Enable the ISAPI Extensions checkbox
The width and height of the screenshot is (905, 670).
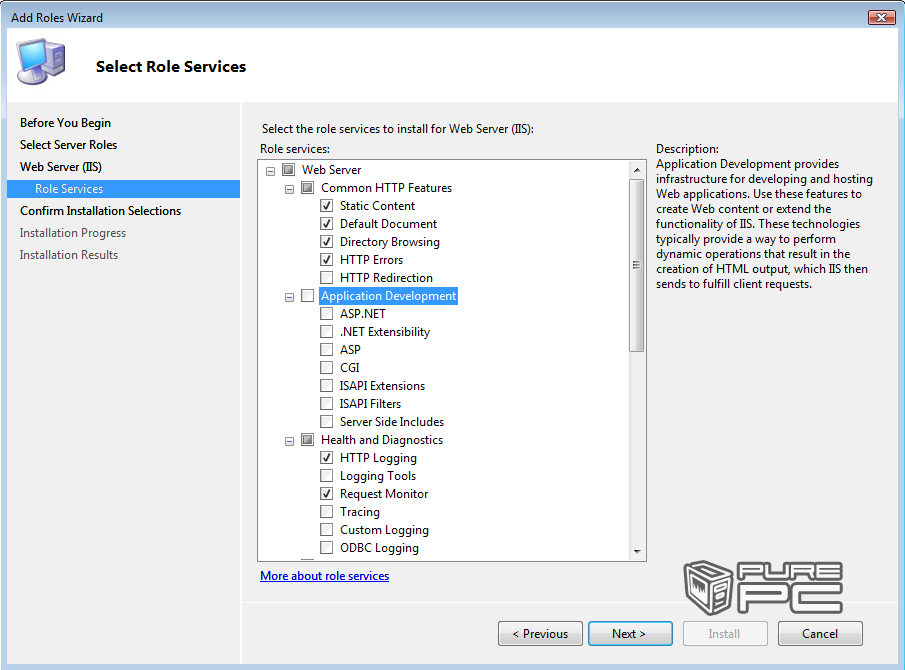pos(327,385)
